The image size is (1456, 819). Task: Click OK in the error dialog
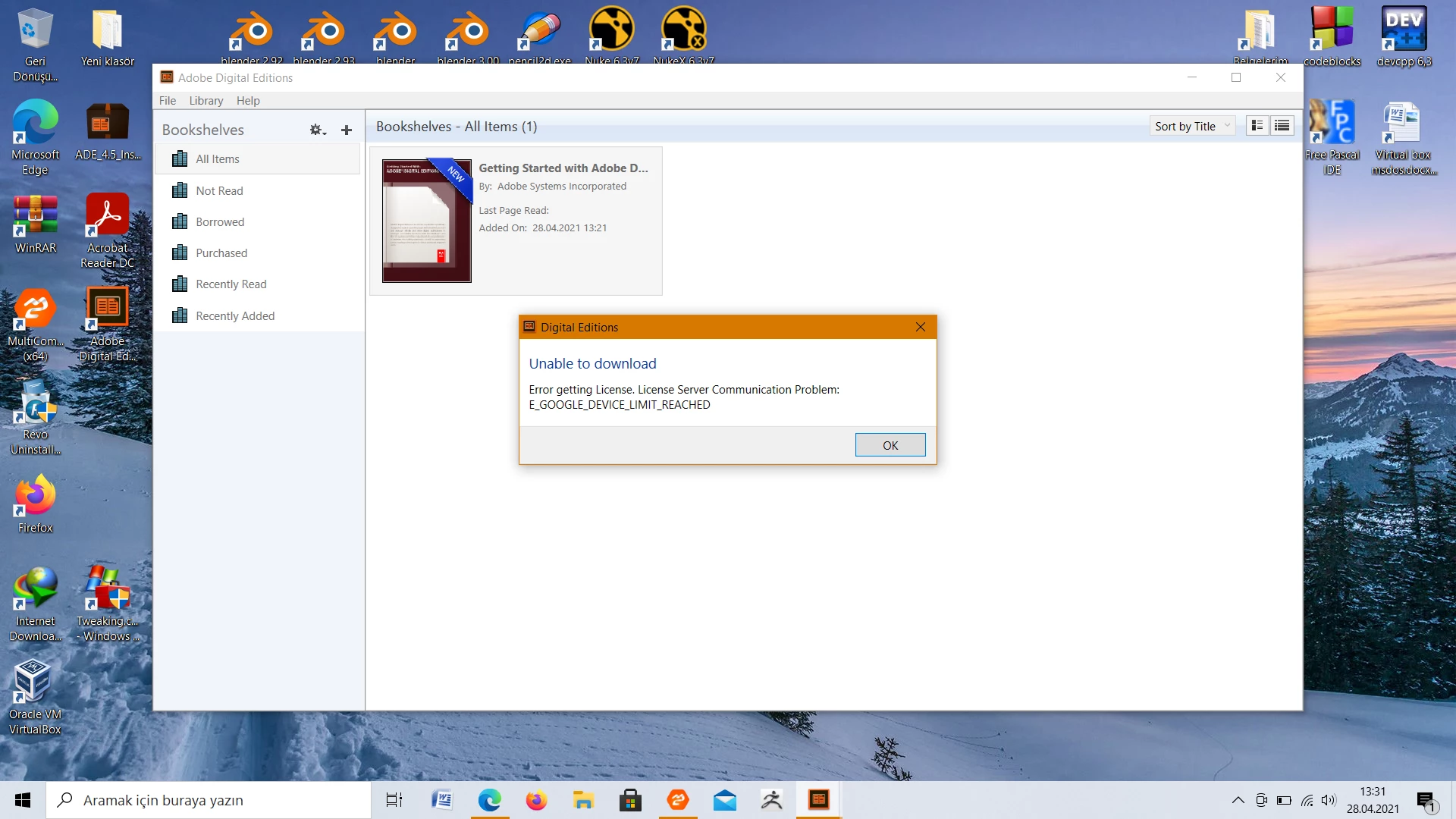click(x=890, y=445)
